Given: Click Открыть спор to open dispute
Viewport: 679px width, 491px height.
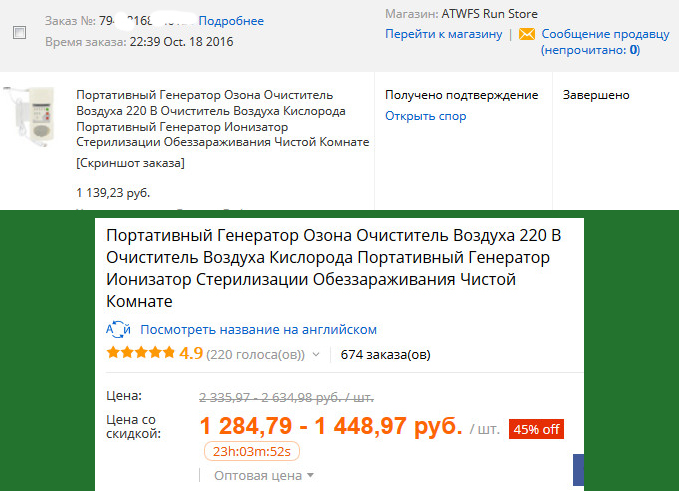Looking at the screenshot, I should [426, 116].
